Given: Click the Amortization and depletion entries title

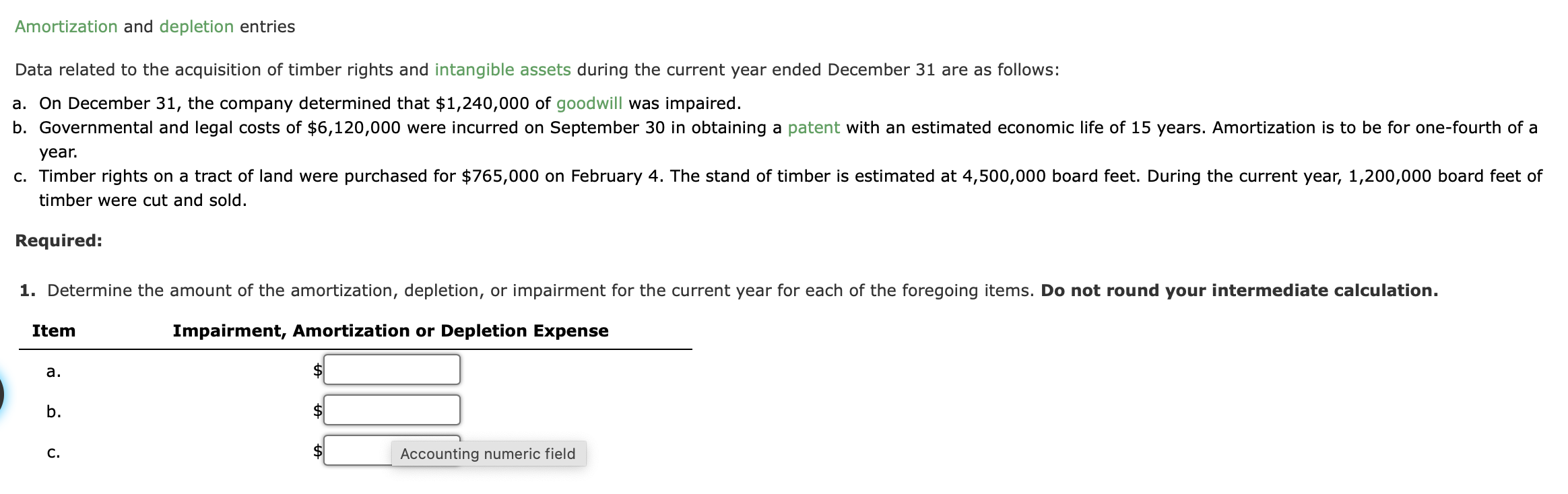Looking at the screenshot, I should tap(154, 27).
